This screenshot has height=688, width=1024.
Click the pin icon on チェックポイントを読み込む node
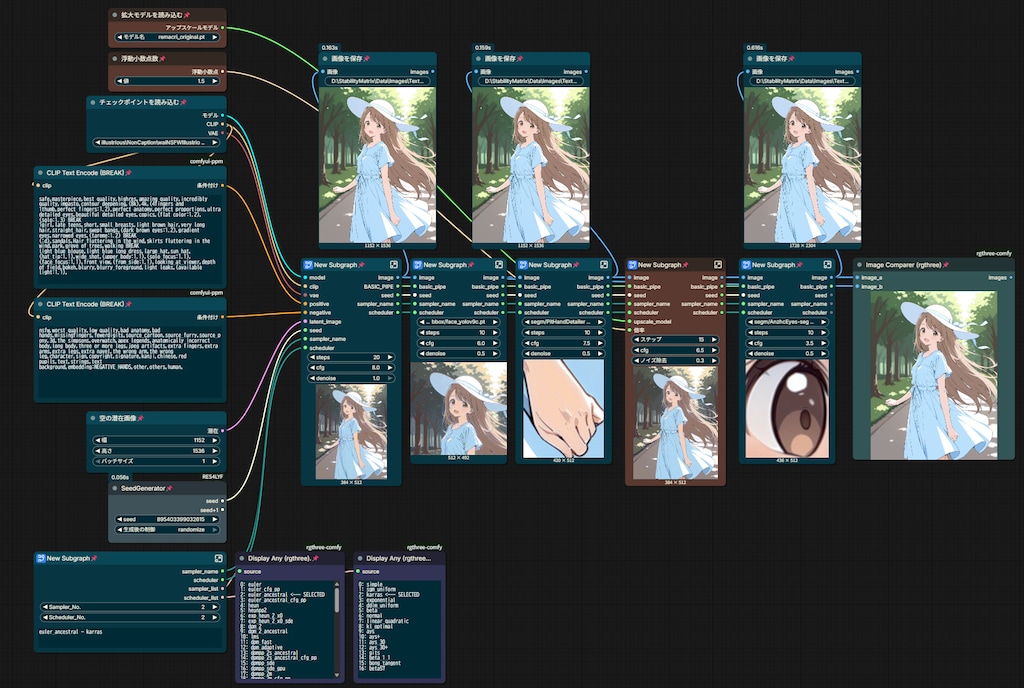pos(184,102)
